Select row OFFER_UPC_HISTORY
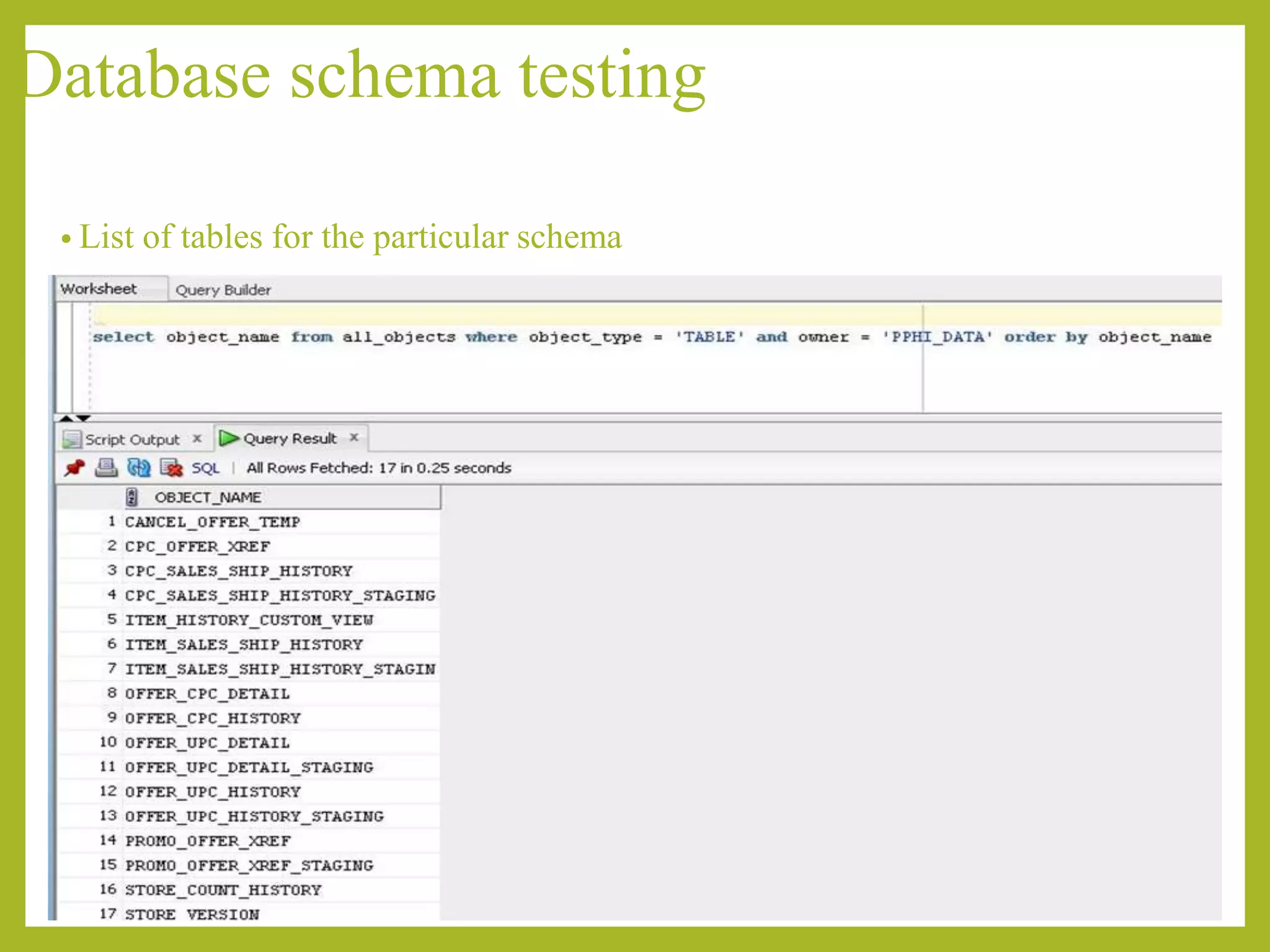1270x952 pixels. point(249,792)
